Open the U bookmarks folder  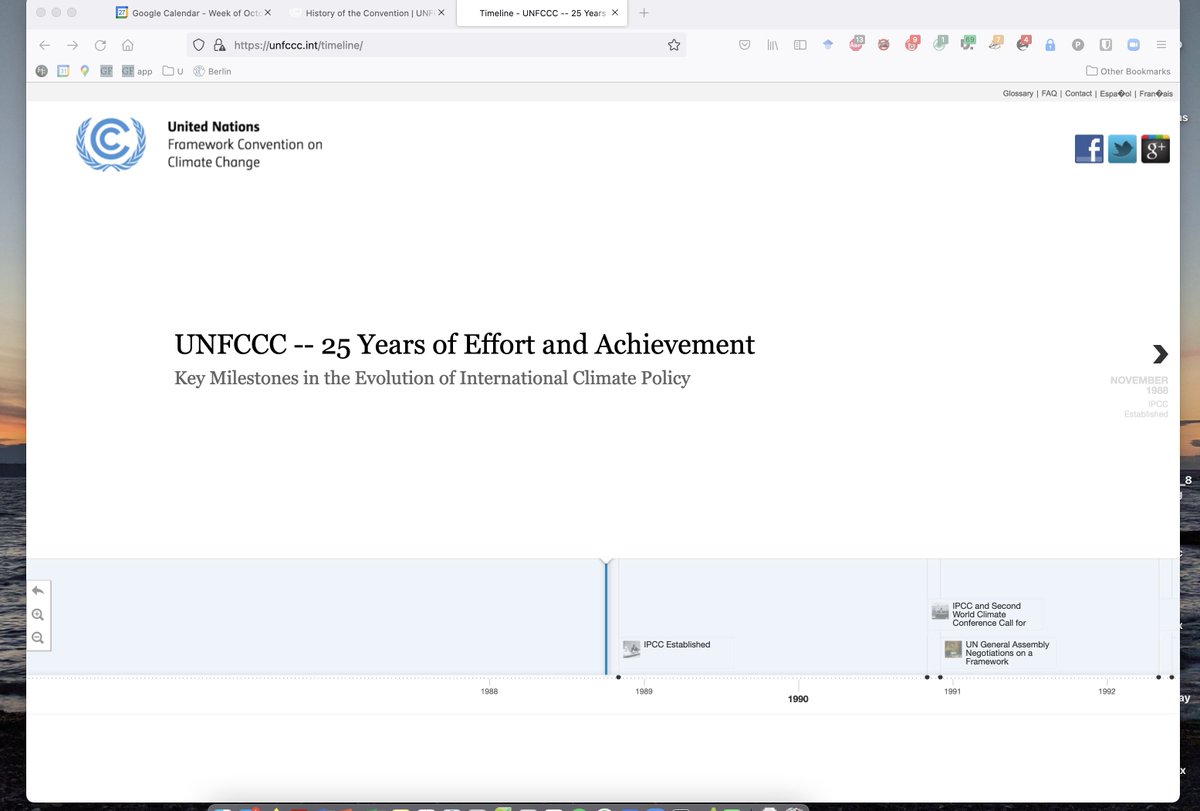173,71
